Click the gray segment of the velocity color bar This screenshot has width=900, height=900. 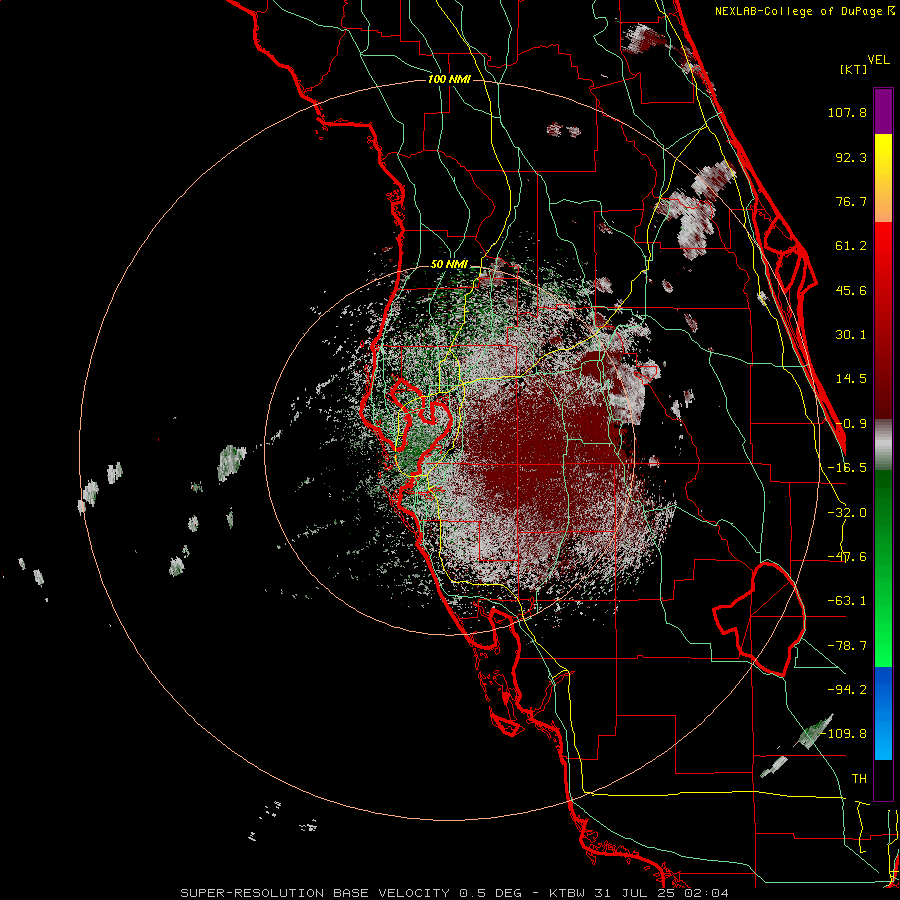pyautogui.click(x=883, y=444)
